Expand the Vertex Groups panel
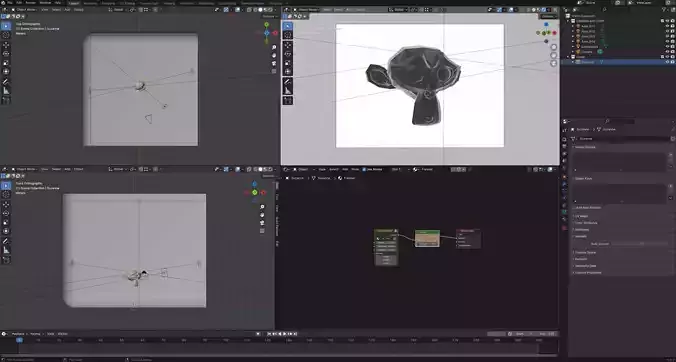 (x=585, y=147)
